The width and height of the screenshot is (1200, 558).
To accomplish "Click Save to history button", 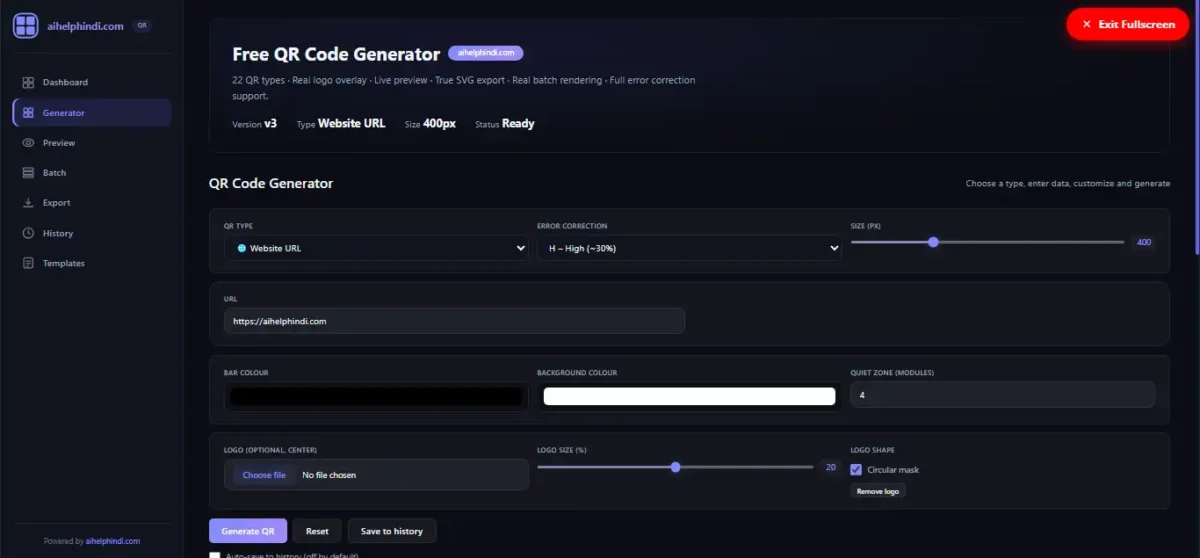I will [x=392, y=531].
